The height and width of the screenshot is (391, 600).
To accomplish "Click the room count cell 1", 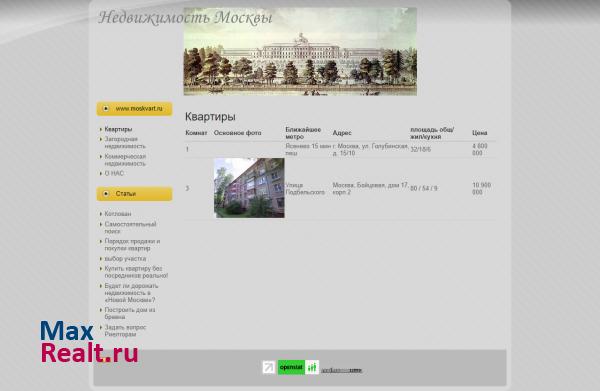I will 187,150.
